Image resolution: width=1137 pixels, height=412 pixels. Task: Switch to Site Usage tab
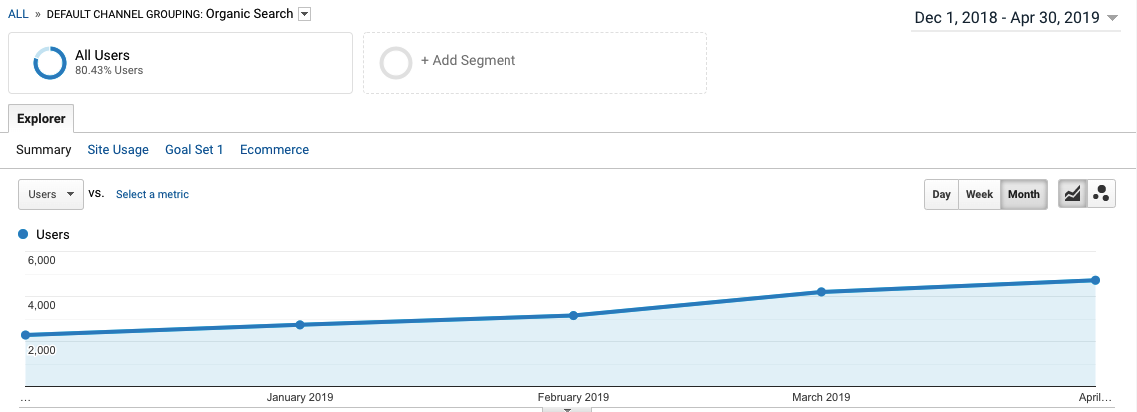(118, 149)
